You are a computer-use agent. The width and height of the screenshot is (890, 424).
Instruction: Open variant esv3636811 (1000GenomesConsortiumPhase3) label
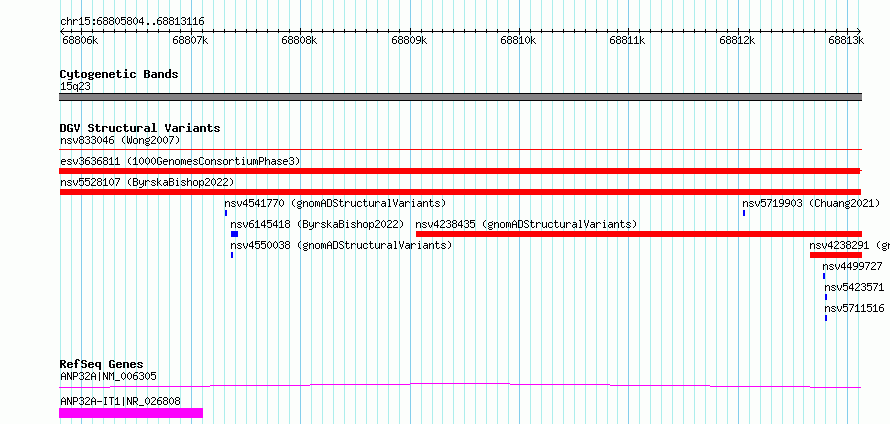180,161
